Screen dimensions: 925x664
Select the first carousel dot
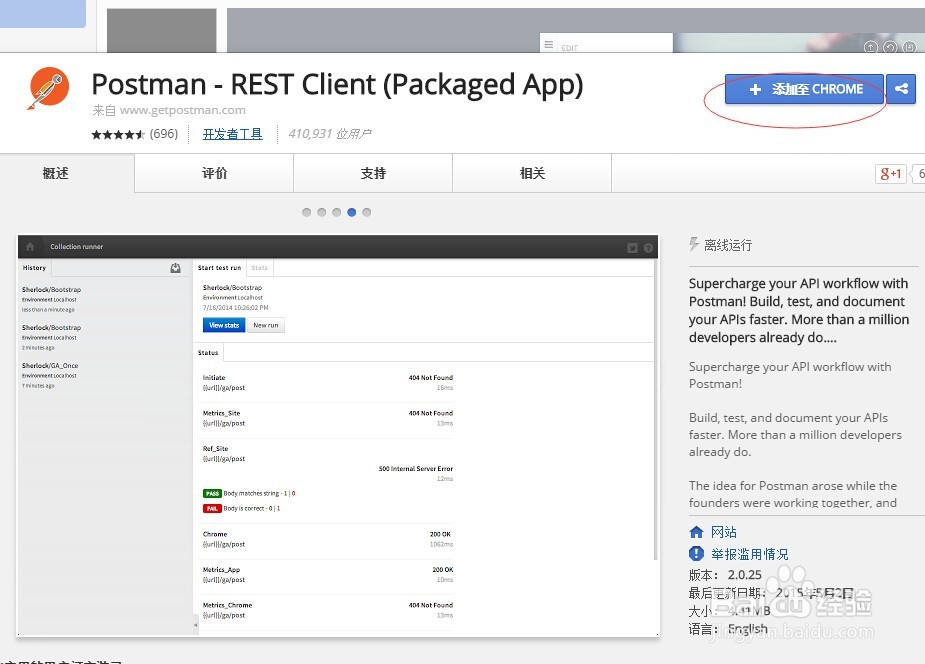click(x=306, y=212)
